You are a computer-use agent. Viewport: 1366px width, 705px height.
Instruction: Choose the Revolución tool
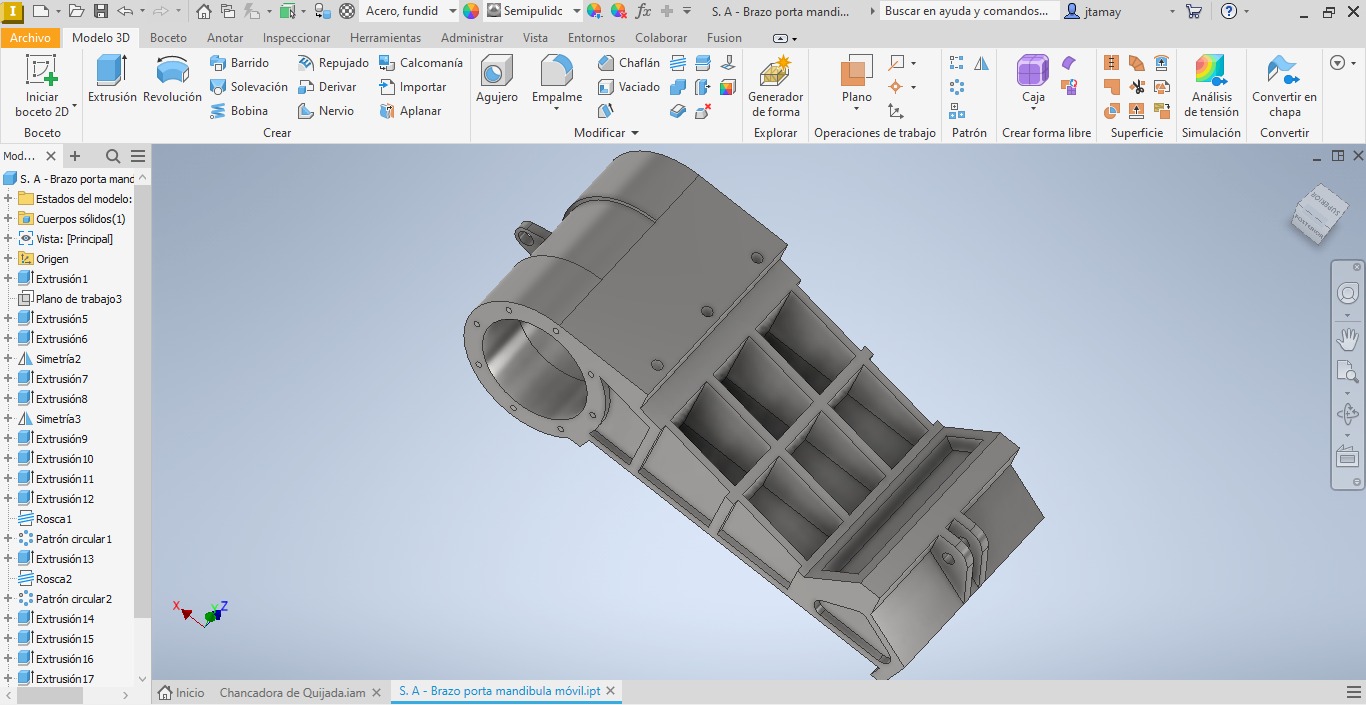(x=172, y=80)
